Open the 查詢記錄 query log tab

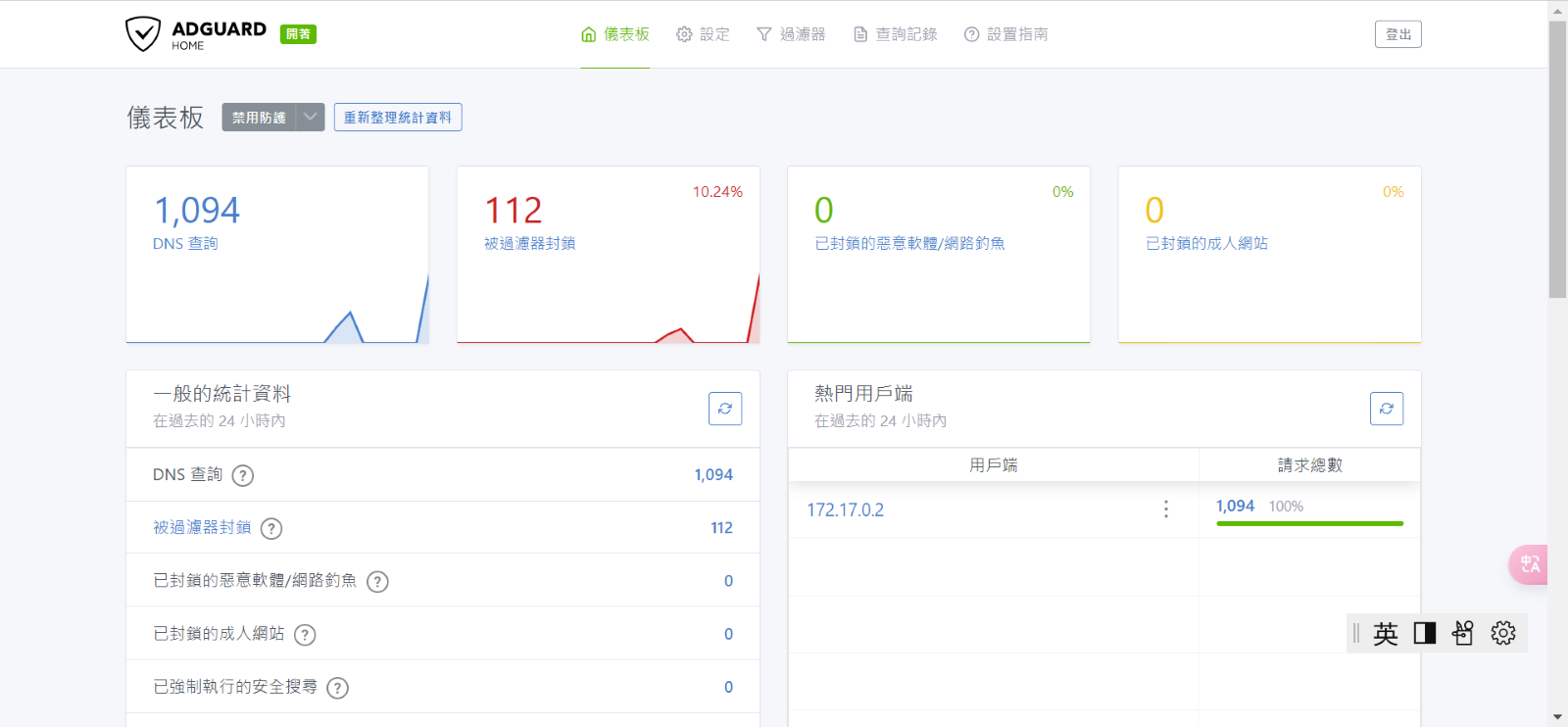coord(895,34)
